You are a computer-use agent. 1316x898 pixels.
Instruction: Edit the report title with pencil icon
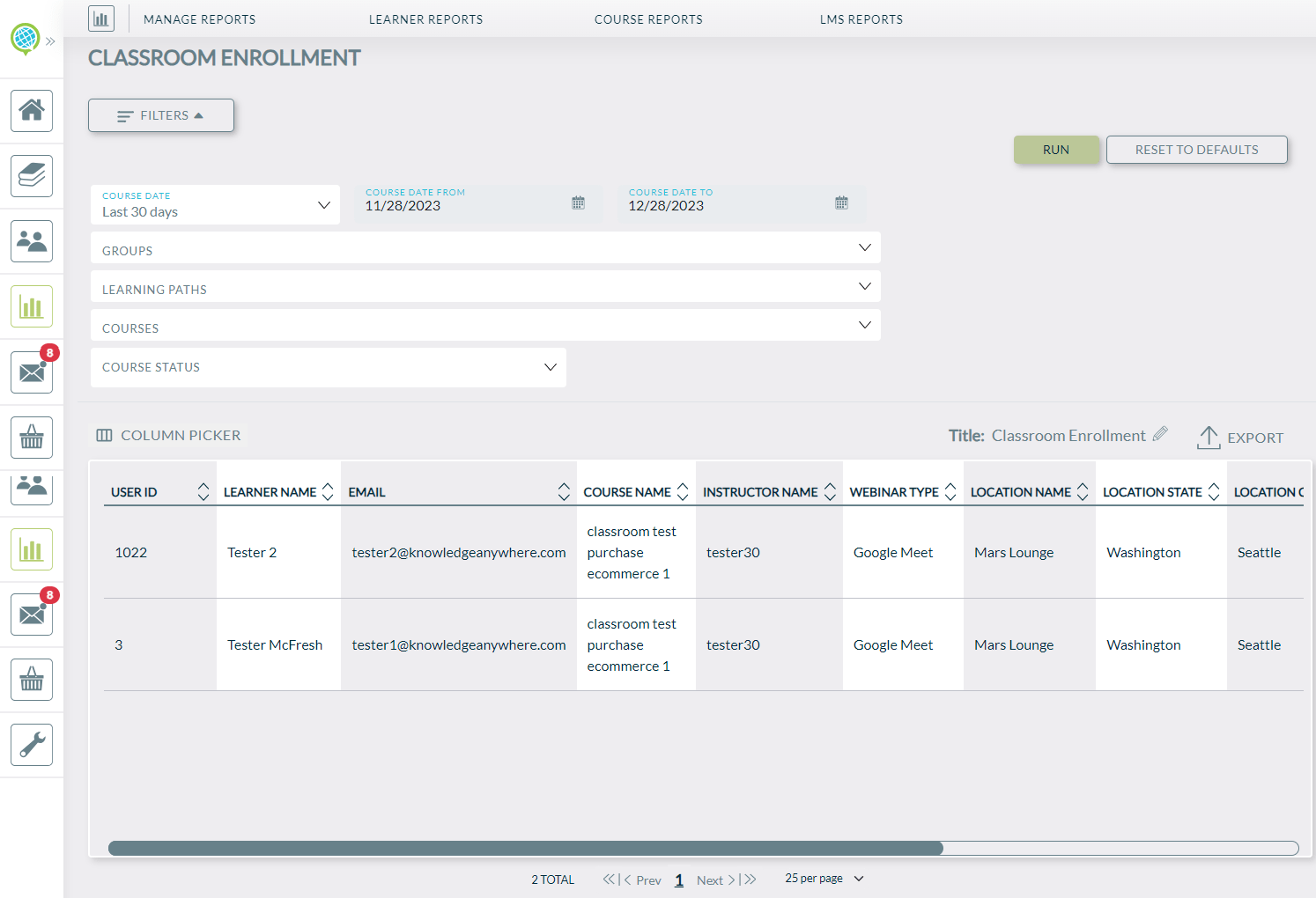coord(1160,433)
